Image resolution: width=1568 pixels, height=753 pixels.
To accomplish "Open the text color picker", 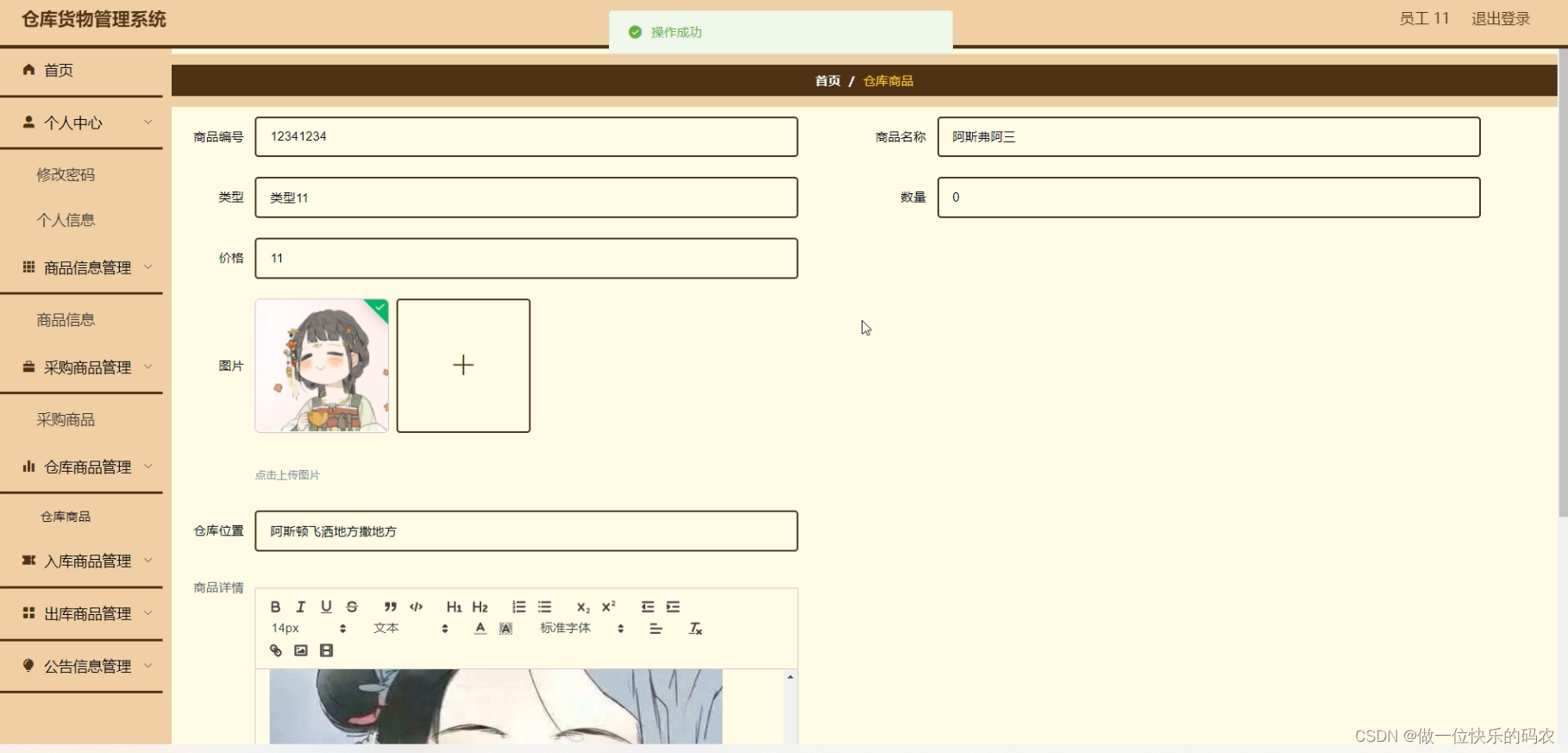I will (x=480, y=629).
